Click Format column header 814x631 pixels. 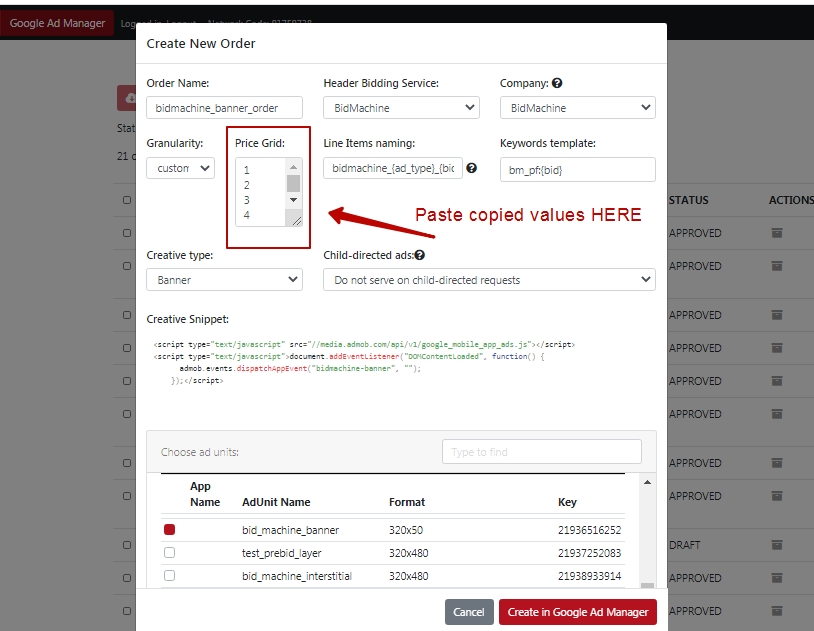pyautogui.click(x=407, y=502)
